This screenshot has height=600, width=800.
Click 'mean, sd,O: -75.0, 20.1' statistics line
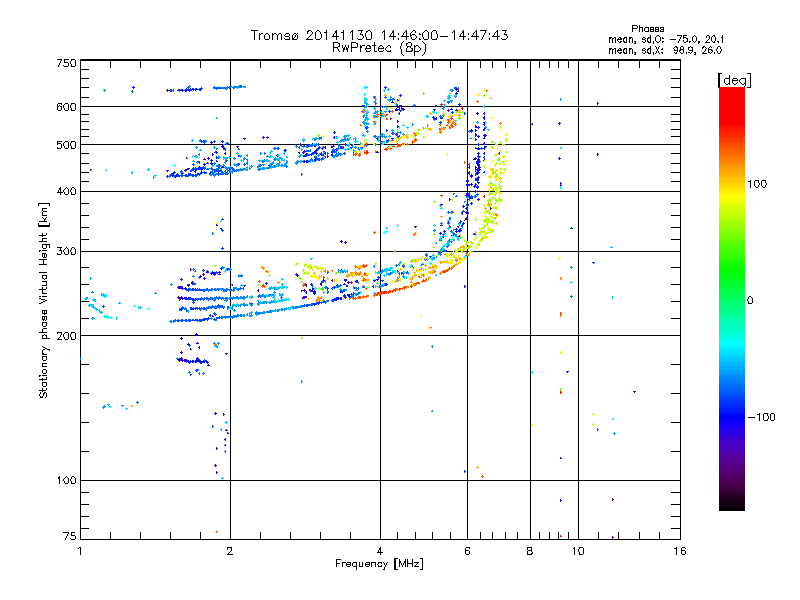(666, 39)
